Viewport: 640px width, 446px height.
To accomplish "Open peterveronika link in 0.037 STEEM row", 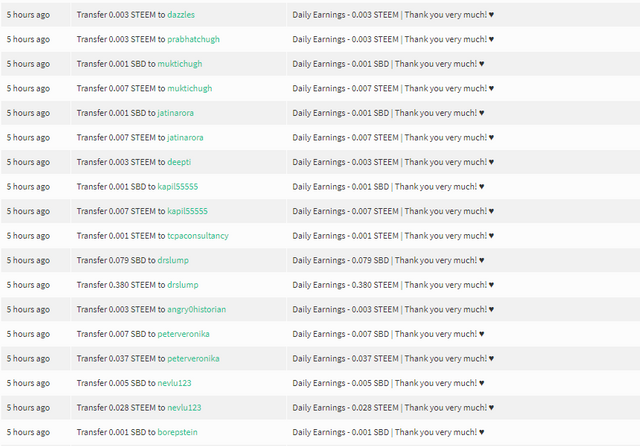I will tap(193, 358).
